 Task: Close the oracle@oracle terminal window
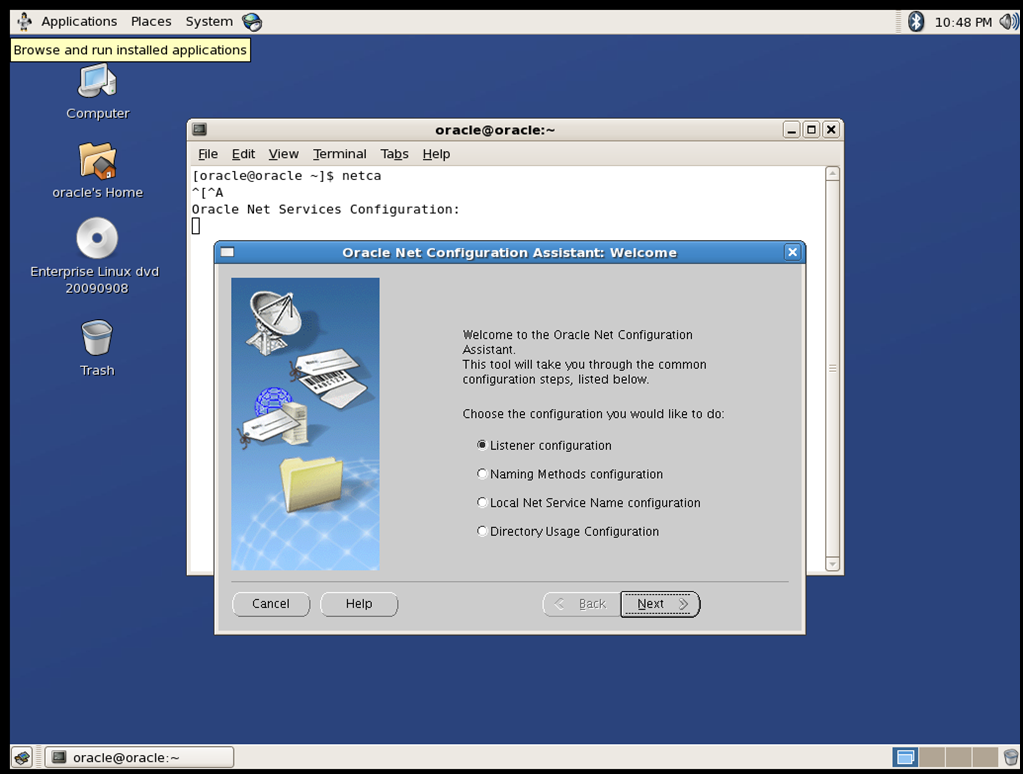tap(831, 130)
